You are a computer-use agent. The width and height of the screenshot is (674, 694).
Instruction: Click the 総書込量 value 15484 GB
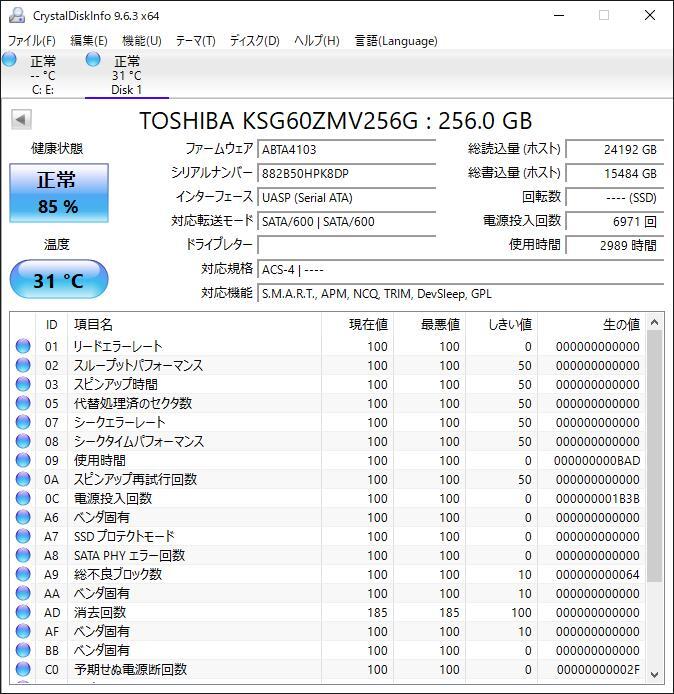615,174
